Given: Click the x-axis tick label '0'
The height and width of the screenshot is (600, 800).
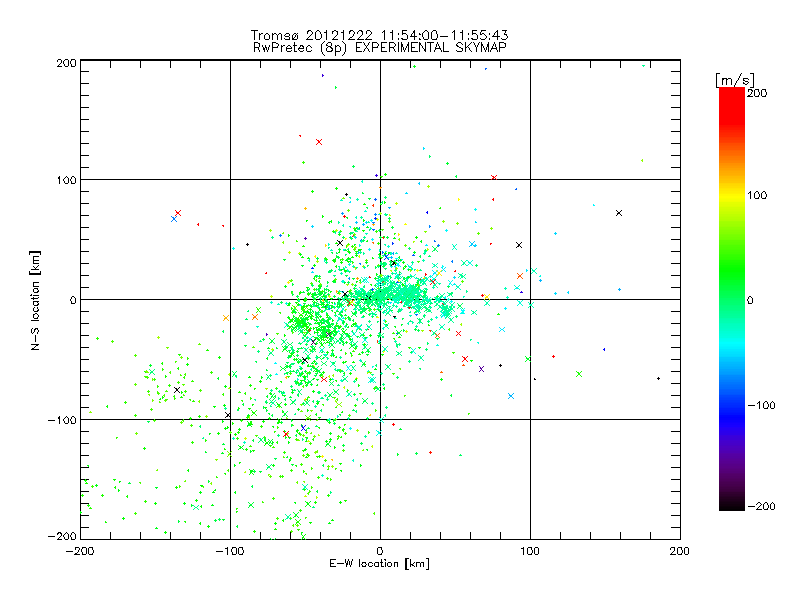Looking at the screenshot, I should (380, 551).
